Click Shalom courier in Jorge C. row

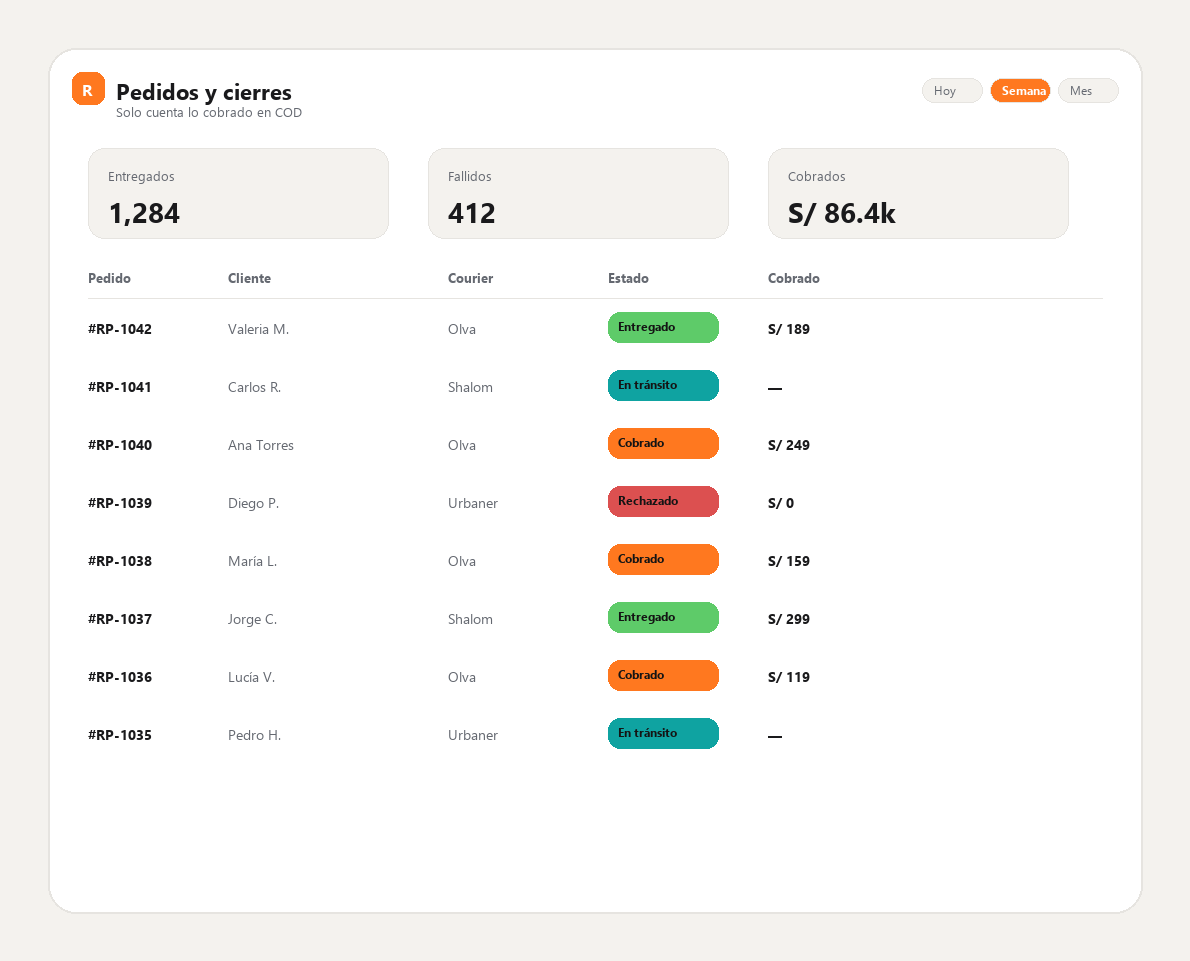point(470,619)
